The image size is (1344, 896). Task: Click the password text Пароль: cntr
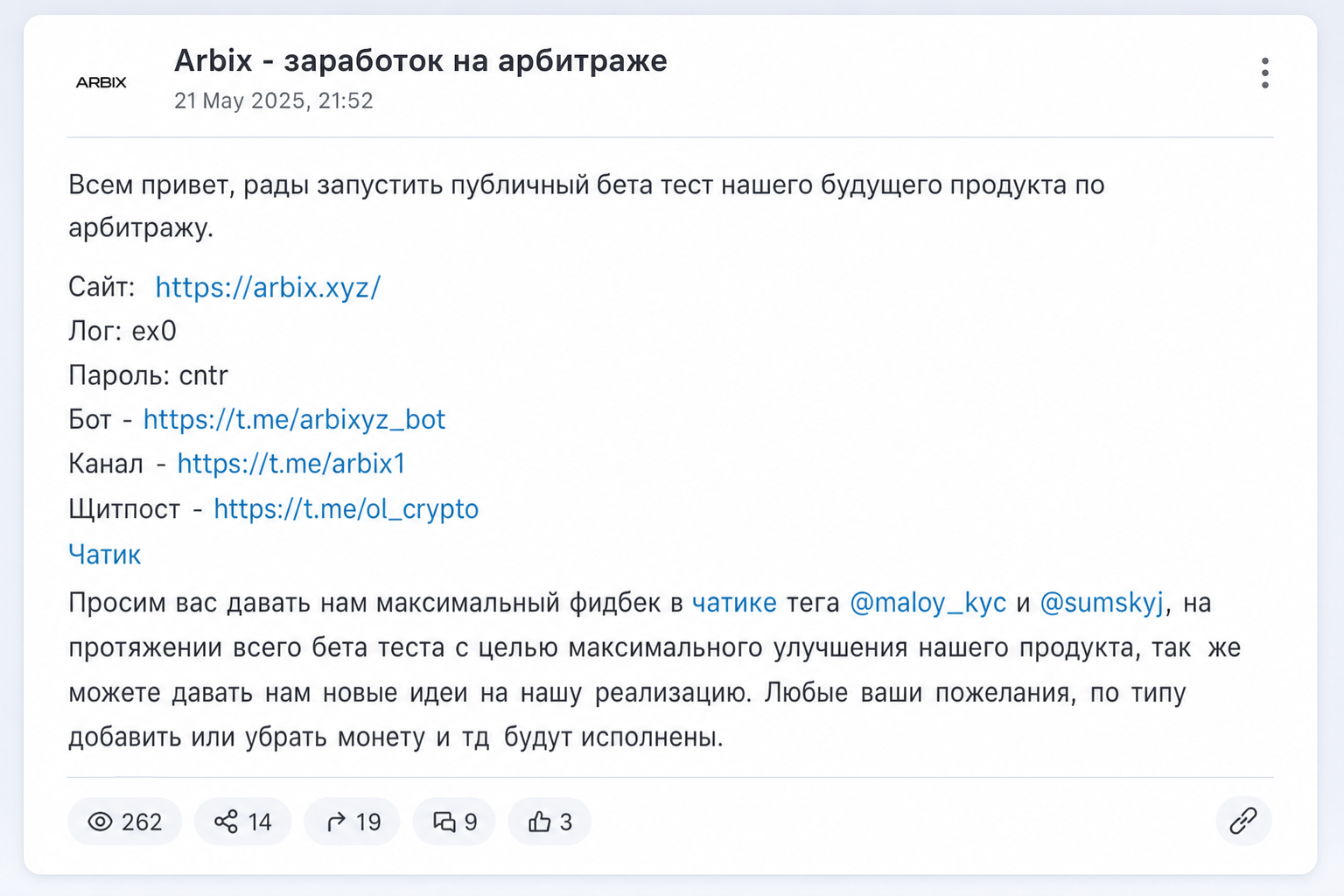point(148,375)
